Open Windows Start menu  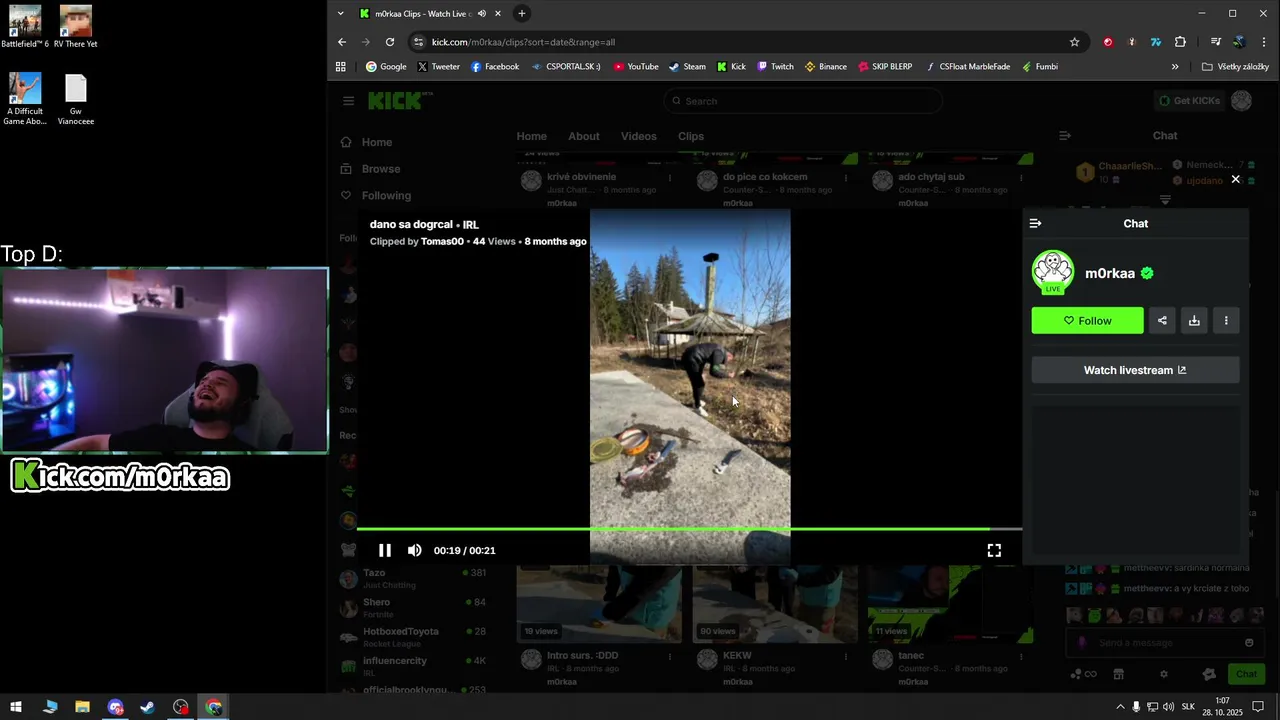click(x=16, y=707)
